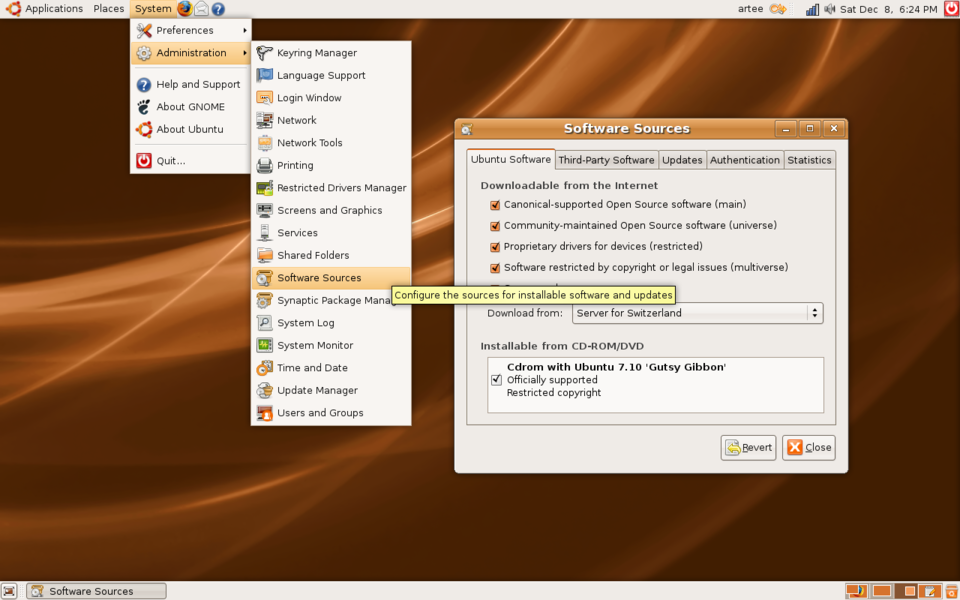The width and height of the screenshot is (960, 600).
Task: Open Printing configuration
Action: coord(331,165)
